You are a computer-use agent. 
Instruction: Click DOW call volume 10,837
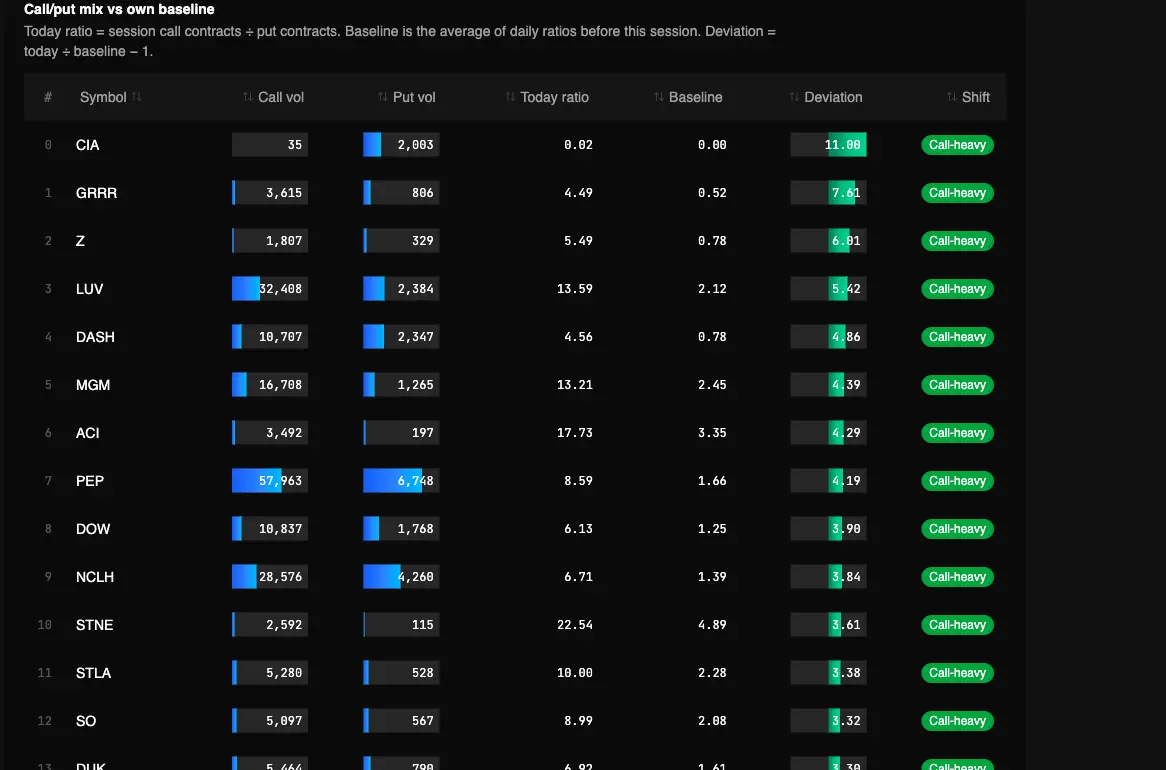[x=270, y=529]
